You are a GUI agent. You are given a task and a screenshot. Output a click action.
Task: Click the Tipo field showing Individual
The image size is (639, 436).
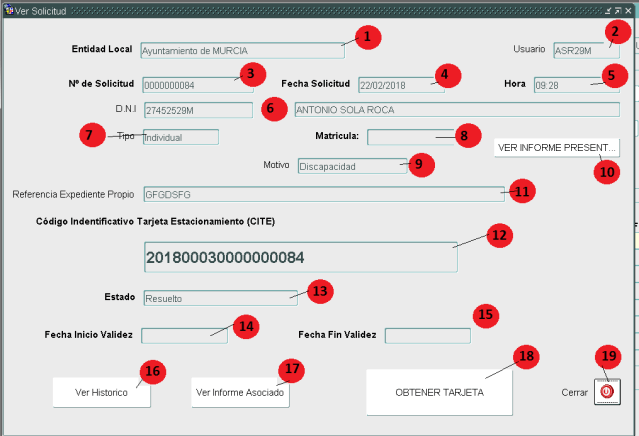click(x=178, y=137)
